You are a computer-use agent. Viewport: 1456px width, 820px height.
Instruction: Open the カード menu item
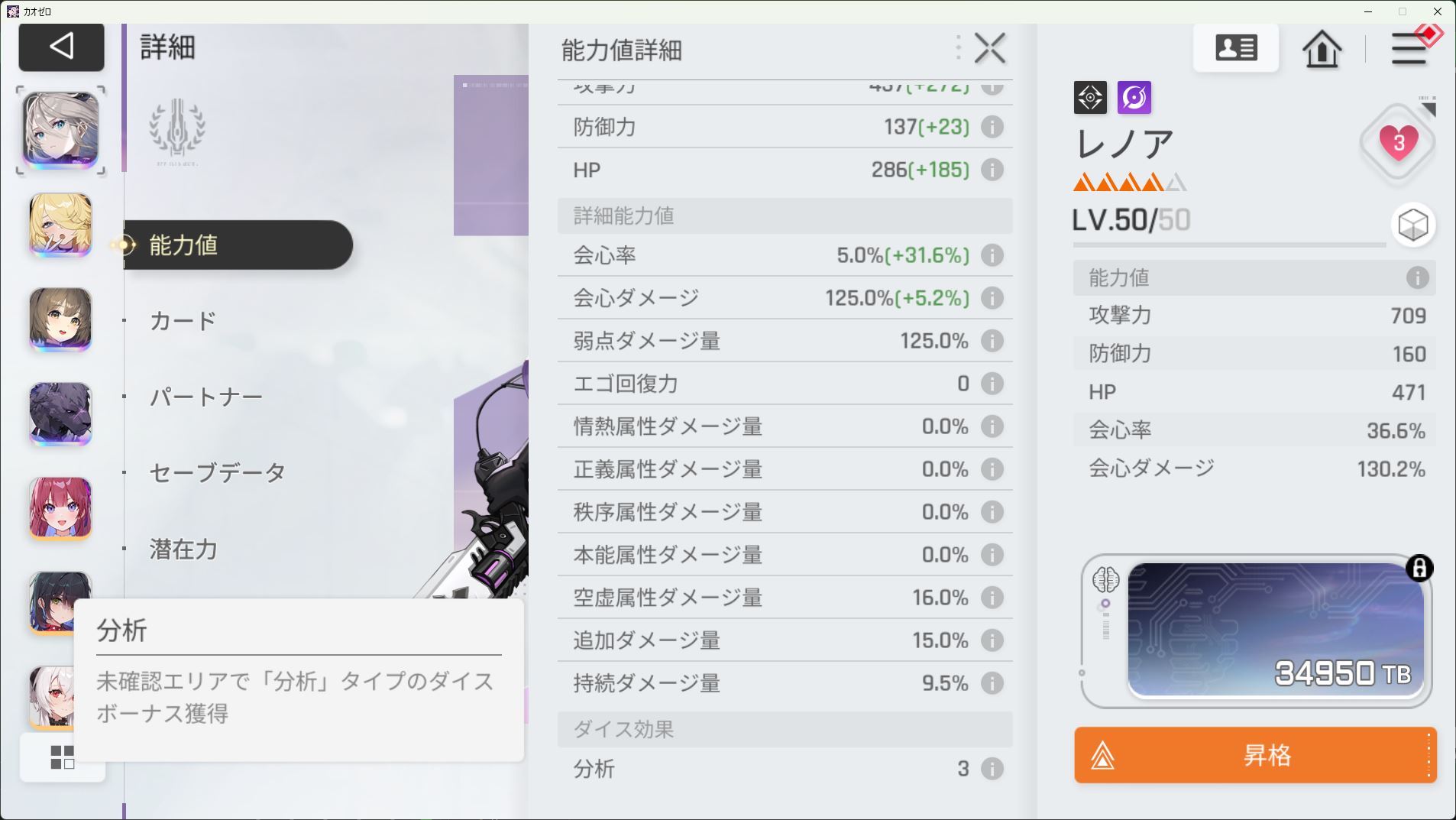183,321
